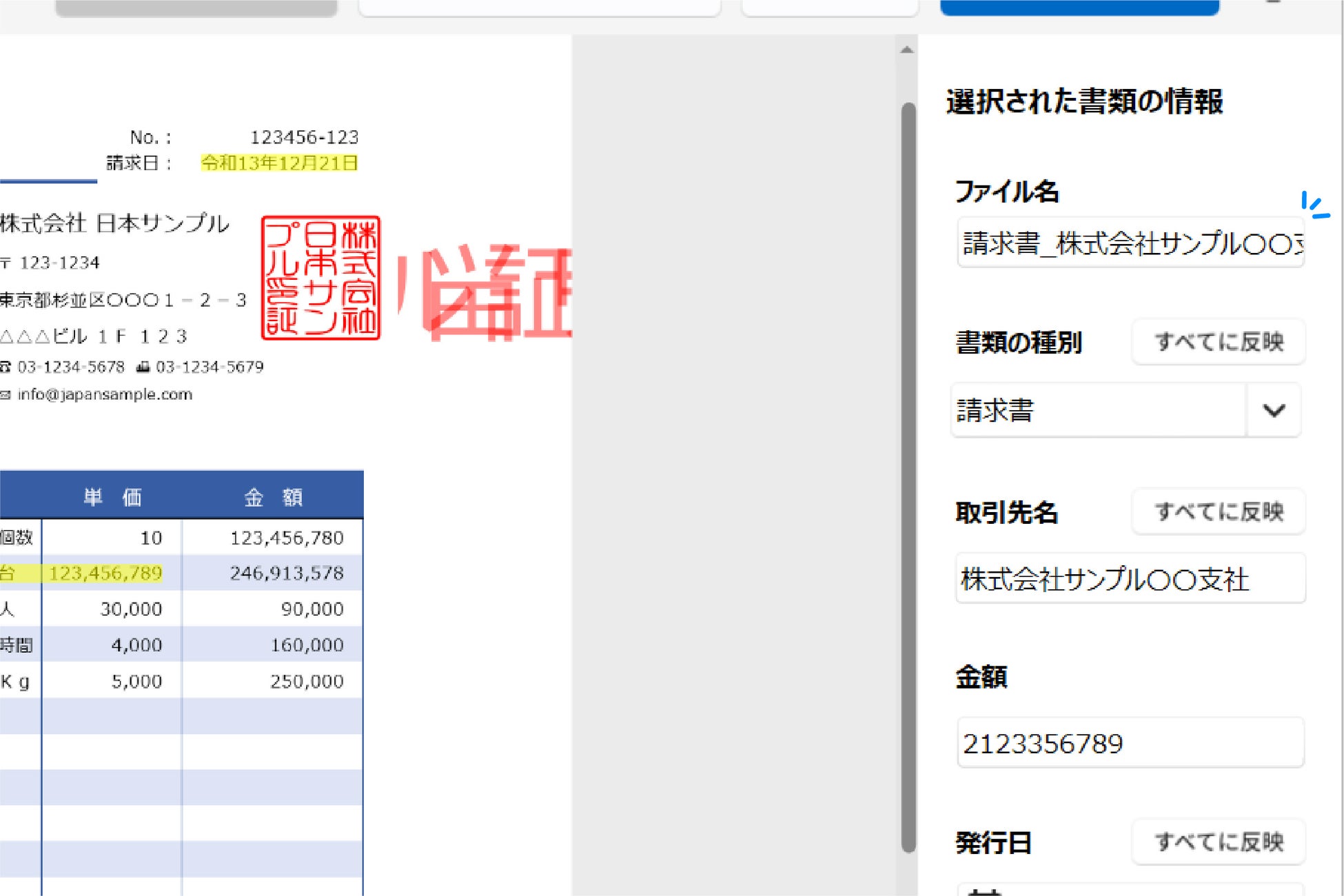Click the document preview scrollbar thumb
This screenshot has height=896, width=1344.
[908, 476]
